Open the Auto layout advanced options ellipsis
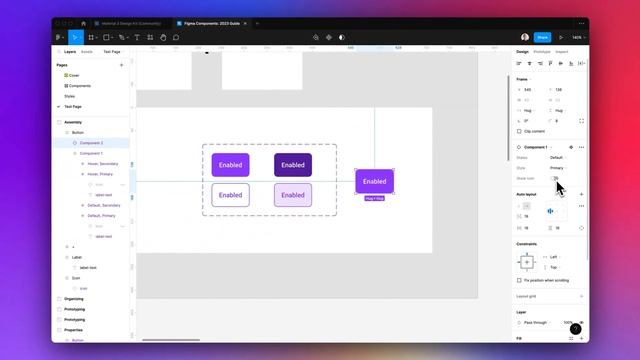 click(581, 206)
